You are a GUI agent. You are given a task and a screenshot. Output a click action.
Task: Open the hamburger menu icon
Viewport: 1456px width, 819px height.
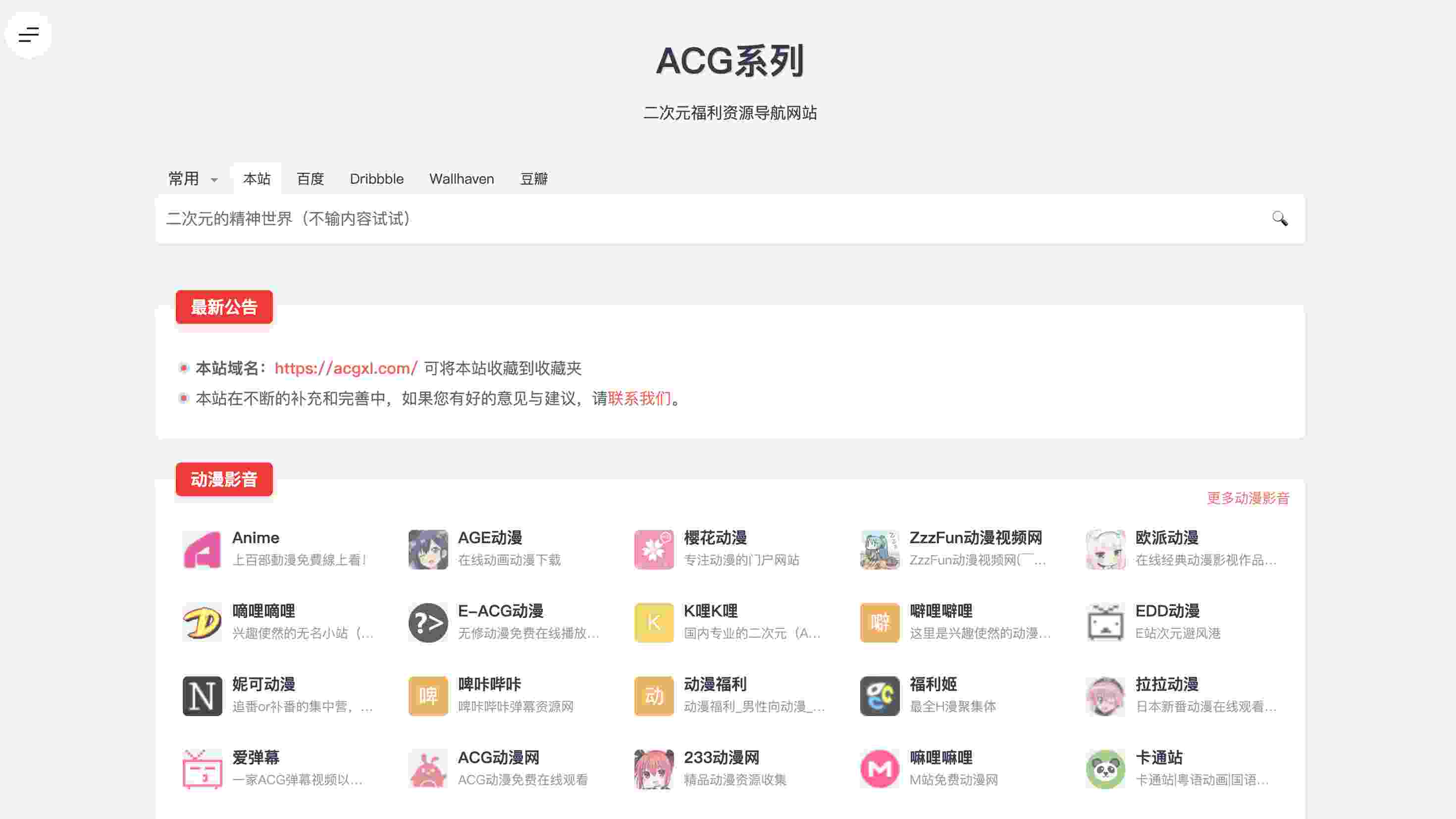[x=28, y=35]
